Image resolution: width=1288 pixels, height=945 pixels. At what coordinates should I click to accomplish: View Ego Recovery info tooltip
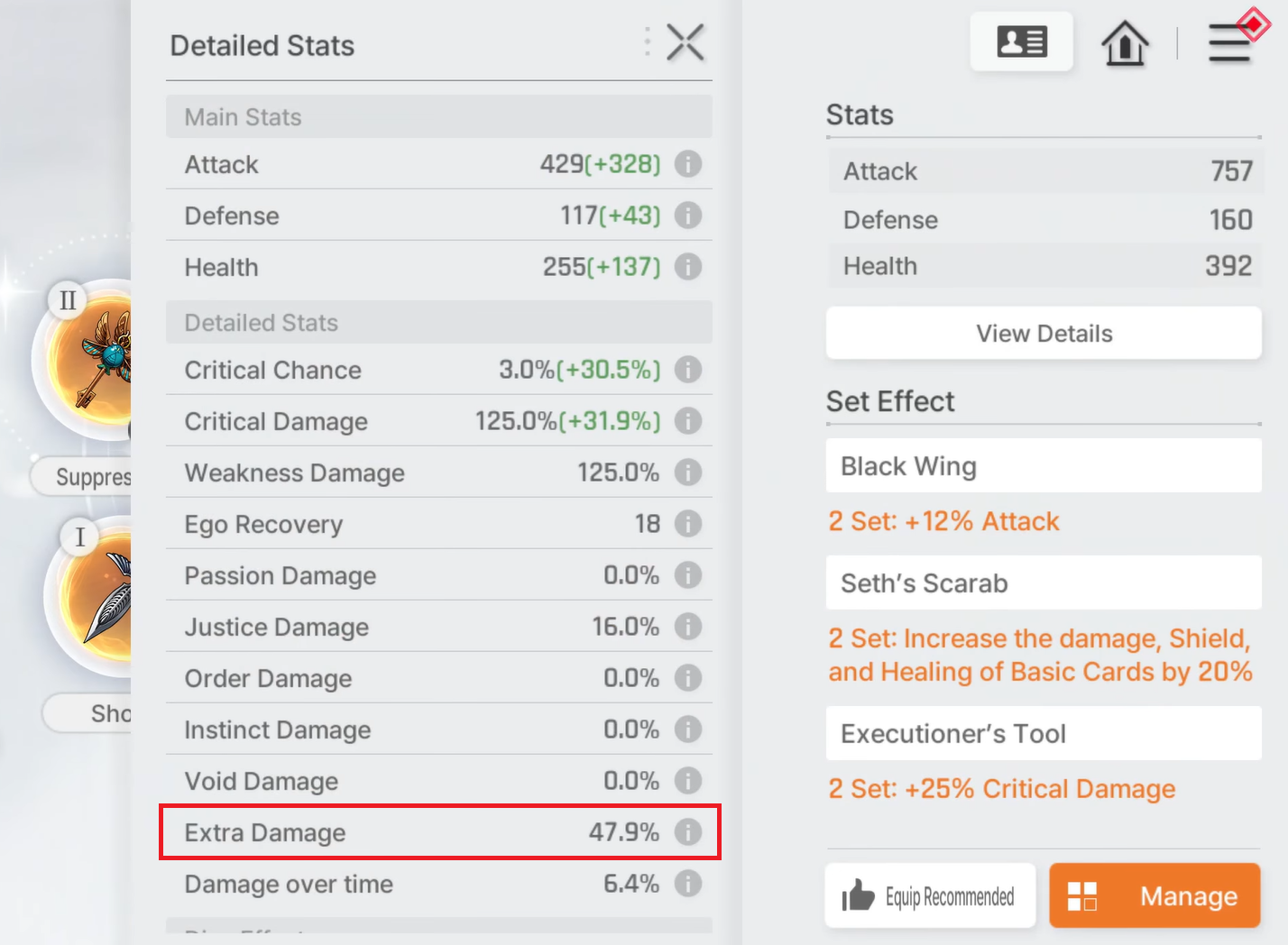pyautogui.click(x=688, y=524)
